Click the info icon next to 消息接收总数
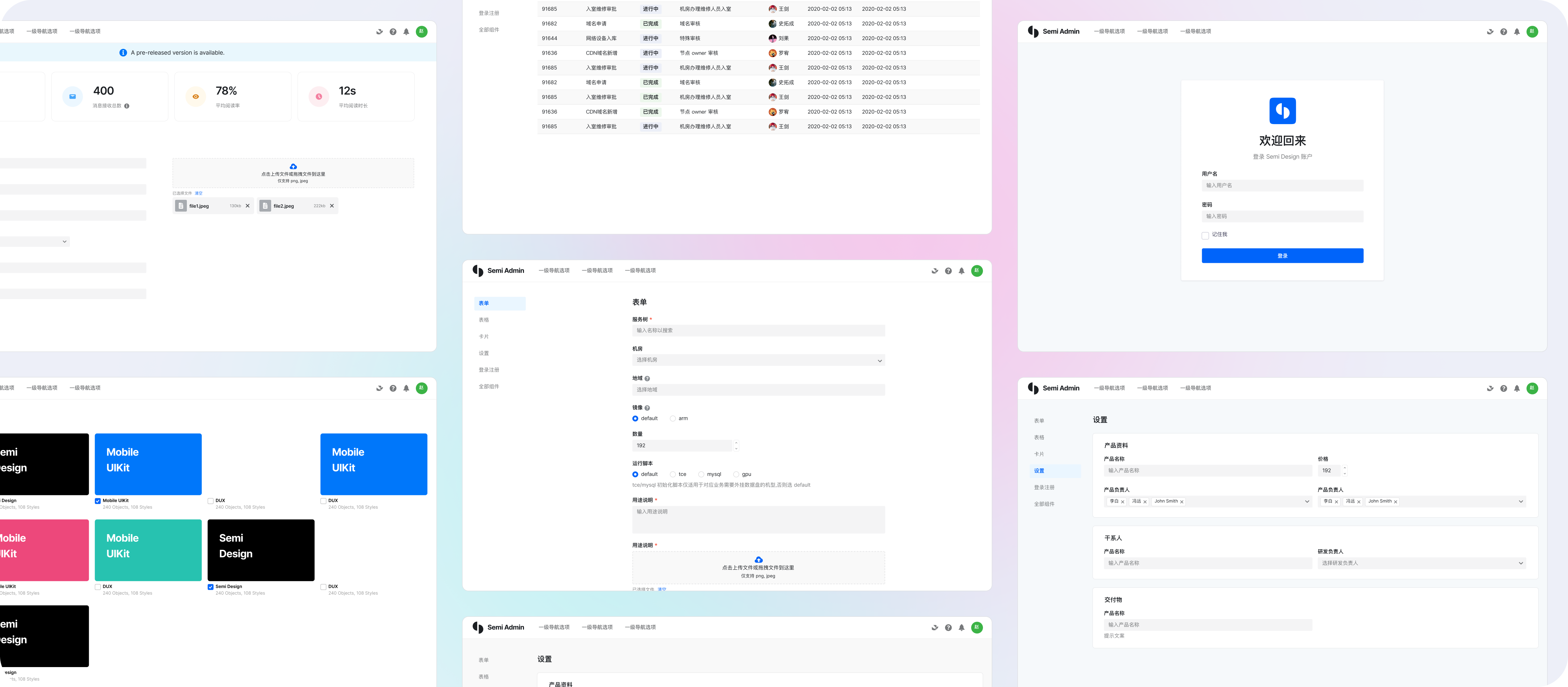The image size is (1568, 687). tap(127, 106)
